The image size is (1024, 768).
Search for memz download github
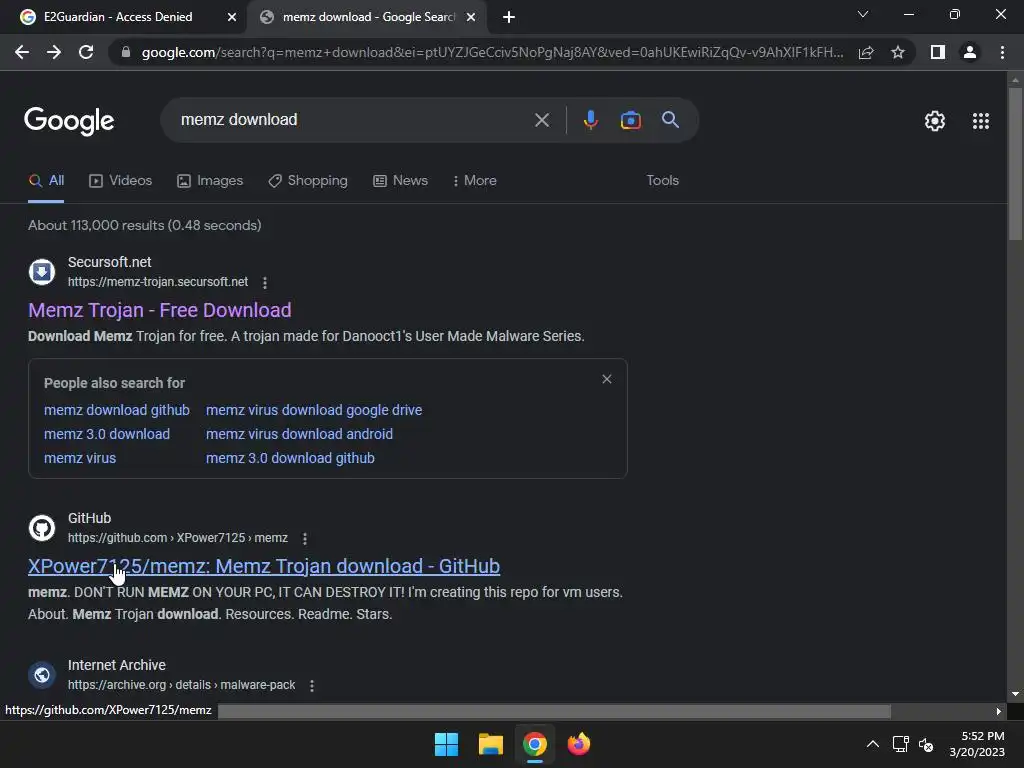[117, 410]
